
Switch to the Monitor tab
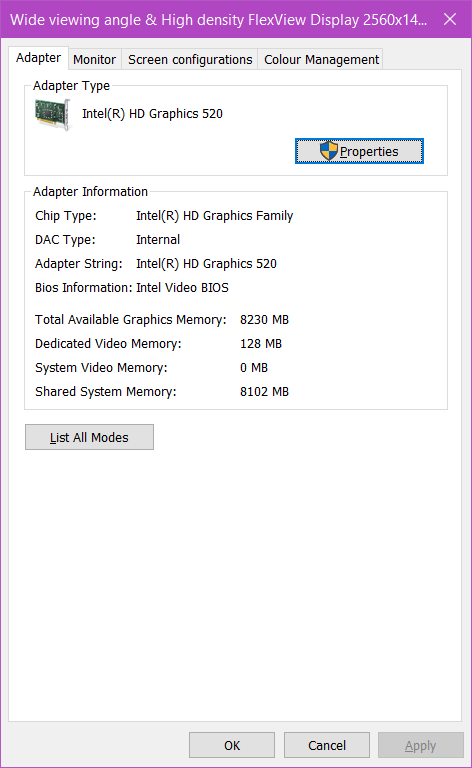pyautogui.click(x=94, y=60)
